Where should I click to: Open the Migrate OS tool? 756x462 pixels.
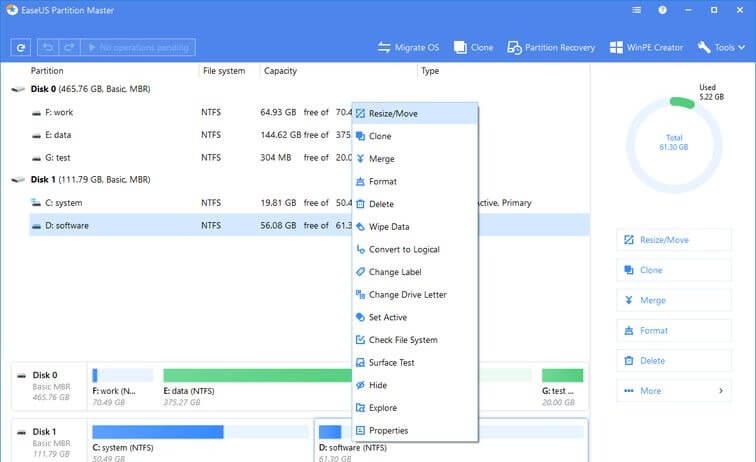(408, 47)
